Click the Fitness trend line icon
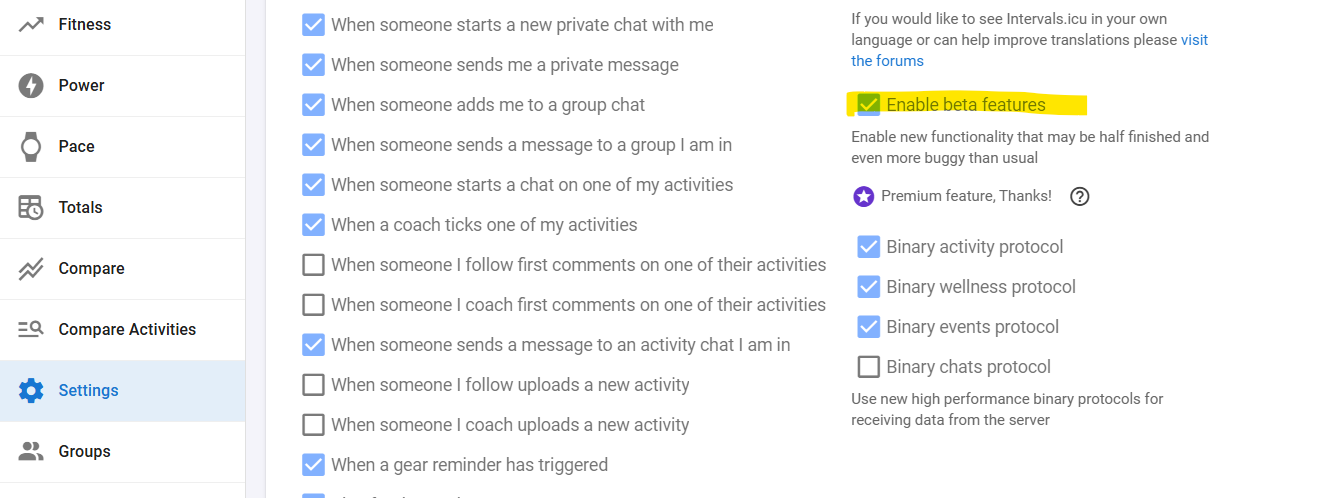This screenshot has height=498, width=1336. point(31,24)
